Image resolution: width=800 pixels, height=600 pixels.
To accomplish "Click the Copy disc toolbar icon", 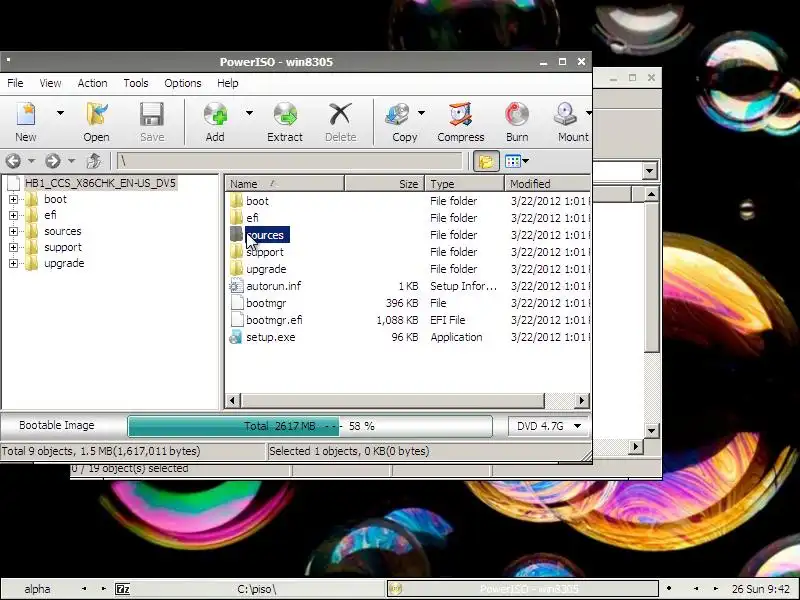I will point(398,114).
